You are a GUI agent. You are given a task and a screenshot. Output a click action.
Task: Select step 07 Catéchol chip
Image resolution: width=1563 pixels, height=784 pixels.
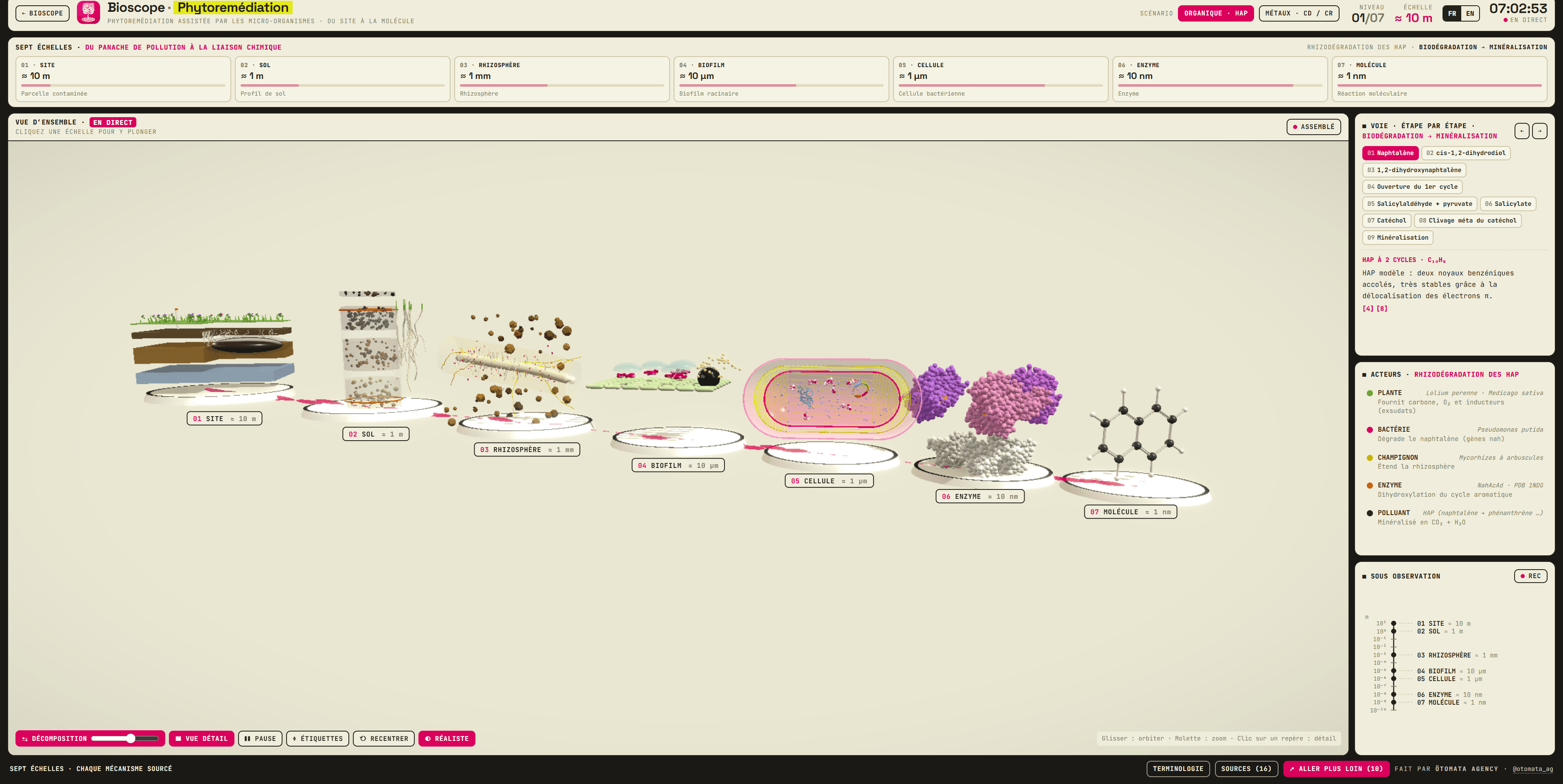tap(1386, 221)
